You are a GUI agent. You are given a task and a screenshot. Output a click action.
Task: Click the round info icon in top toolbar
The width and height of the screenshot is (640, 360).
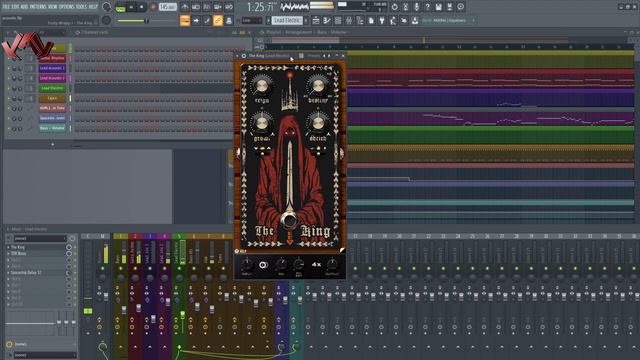(x=460, y=7)
